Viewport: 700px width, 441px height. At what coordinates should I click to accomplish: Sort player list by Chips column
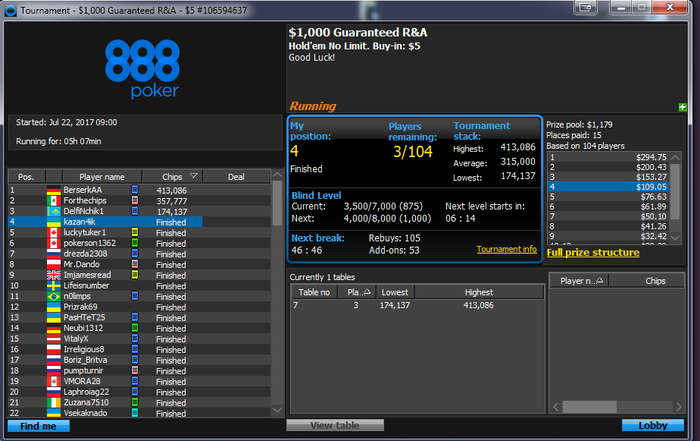click(x=172, y=177)
